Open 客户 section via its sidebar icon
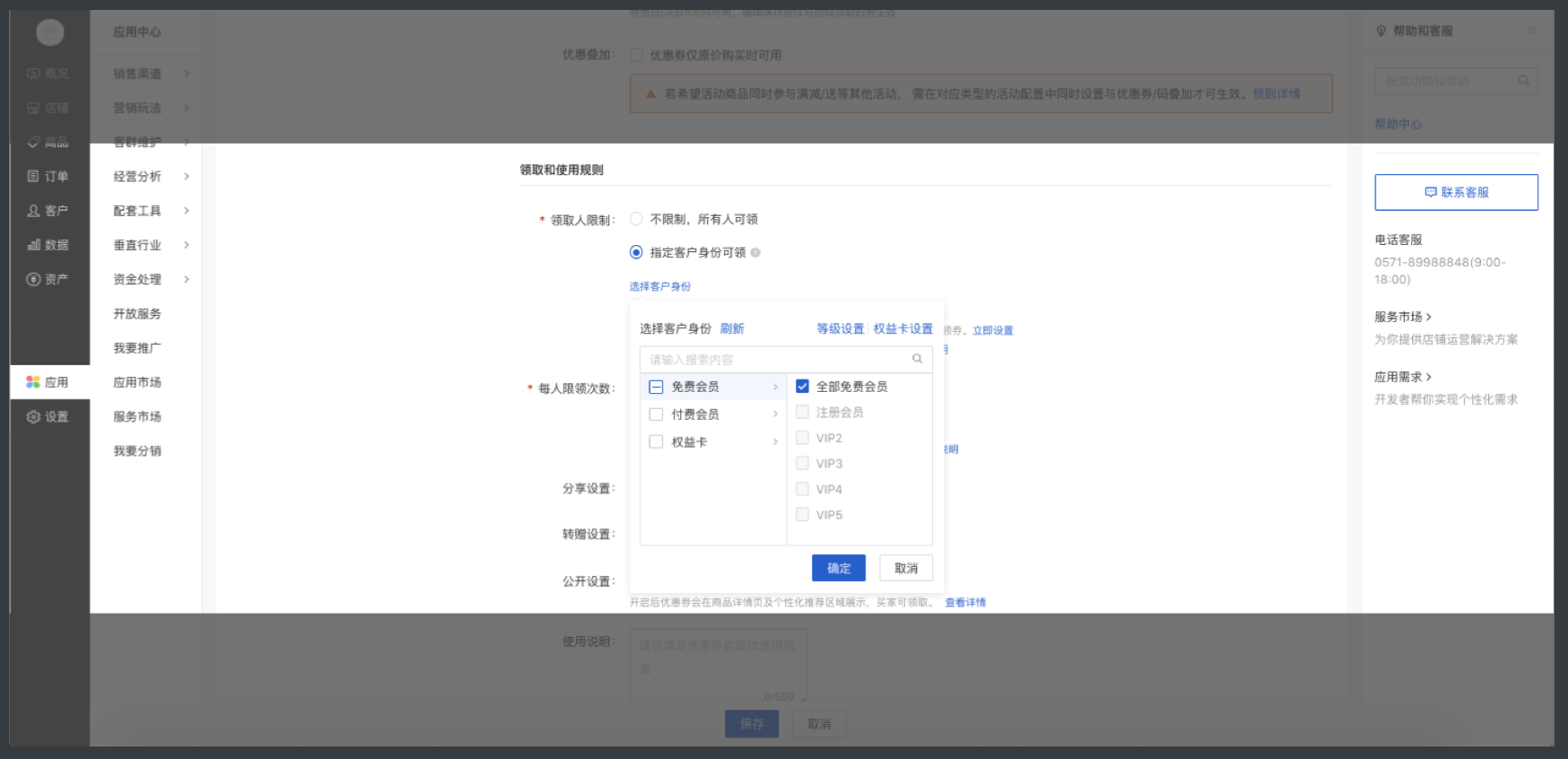 tap(33, 211)
